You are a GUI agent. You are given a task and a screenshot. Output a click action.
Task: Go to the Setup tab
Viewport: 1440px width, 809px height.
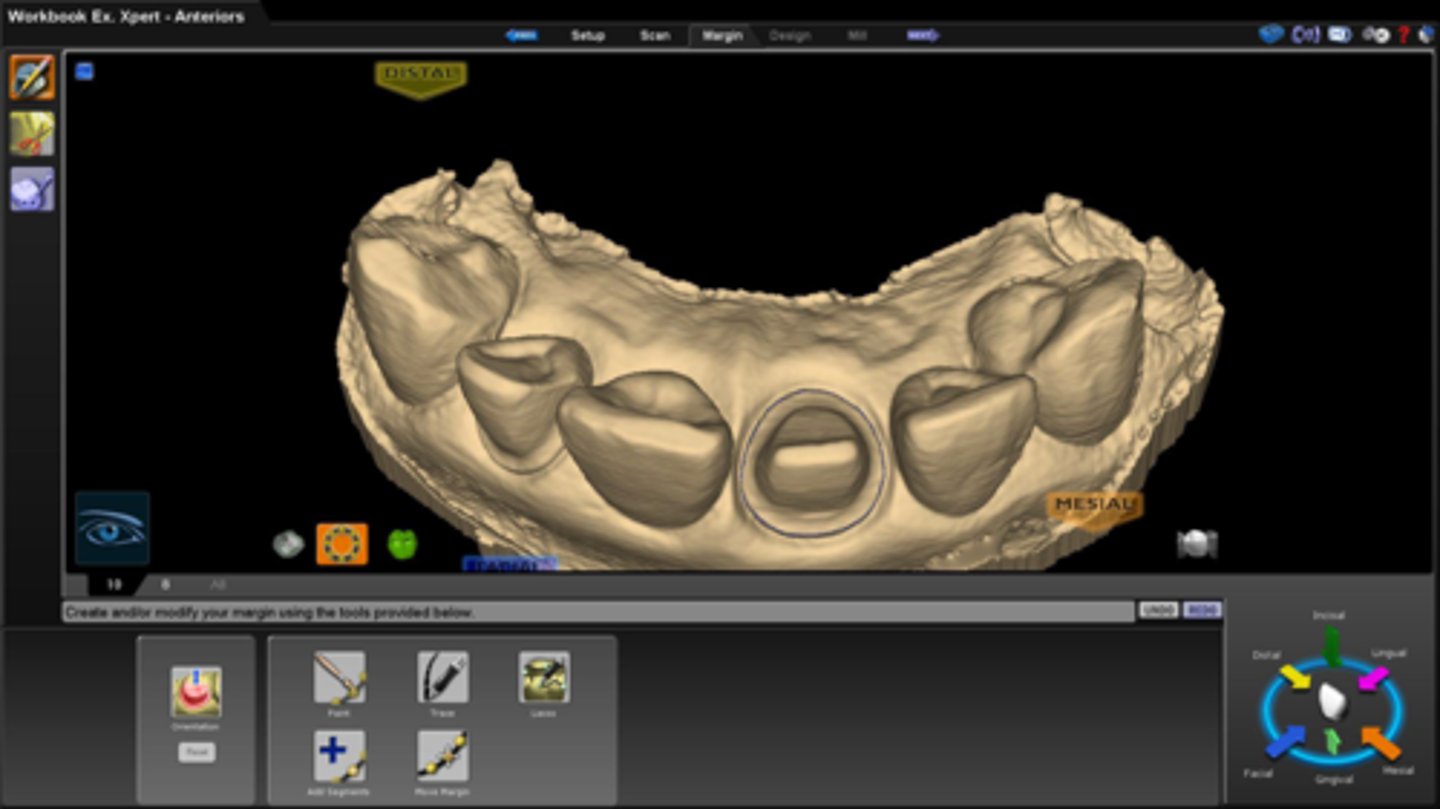[588, 35]
